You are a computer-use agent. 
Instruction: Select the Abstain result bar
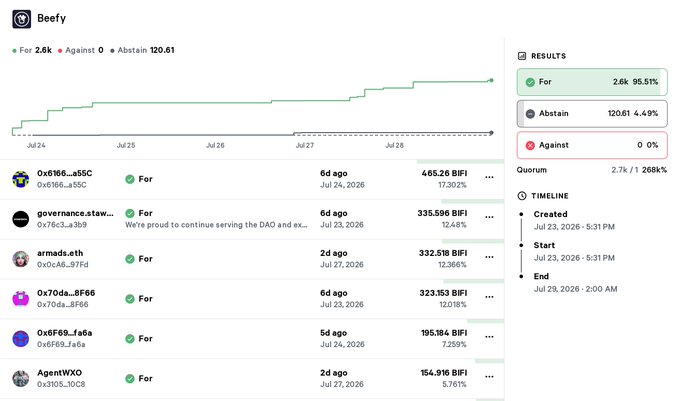pyautogui.click(x=592, y=114)
